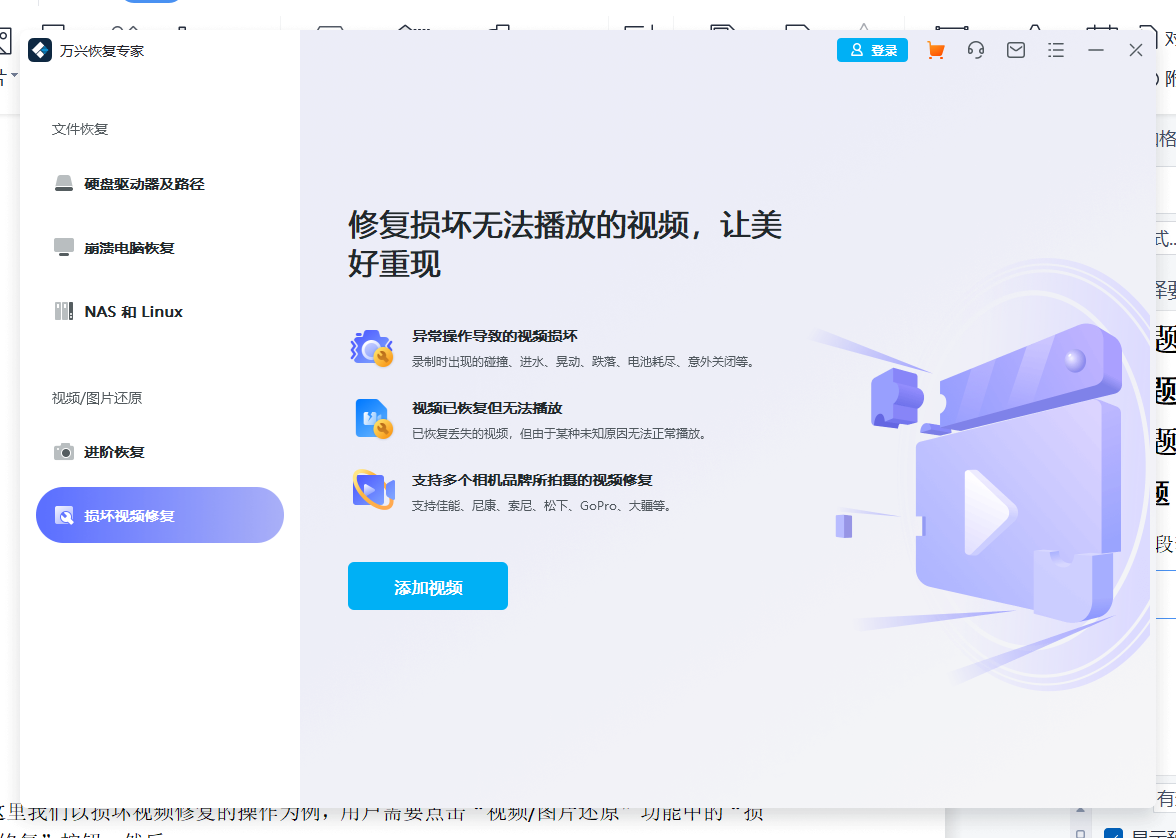
Task: Open the options list icon in the titlebar
Action: [x=1056, y=49]
